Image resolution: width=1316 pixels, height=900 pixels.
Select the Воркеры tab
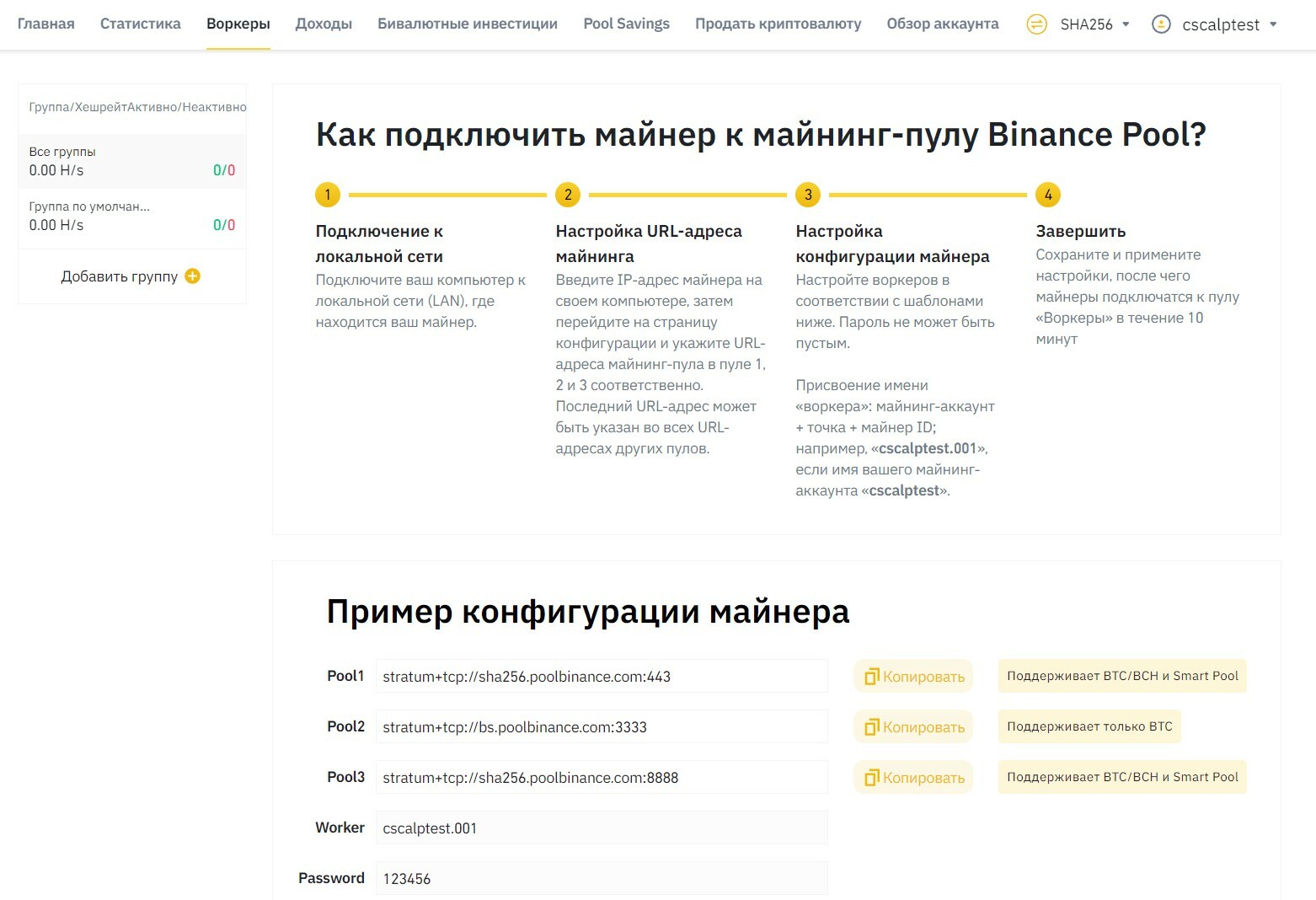238,24
